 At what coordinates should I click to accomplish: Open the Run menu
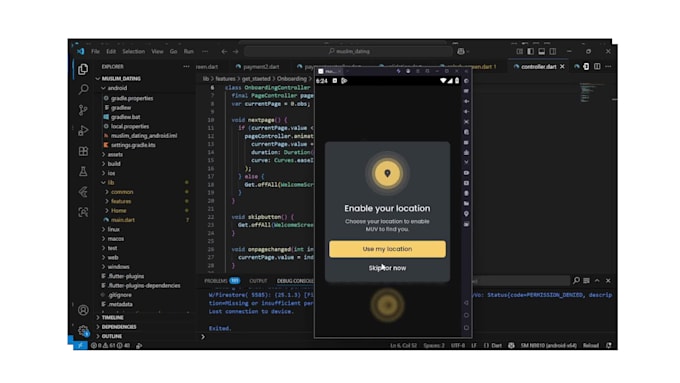tap(189, 51)
